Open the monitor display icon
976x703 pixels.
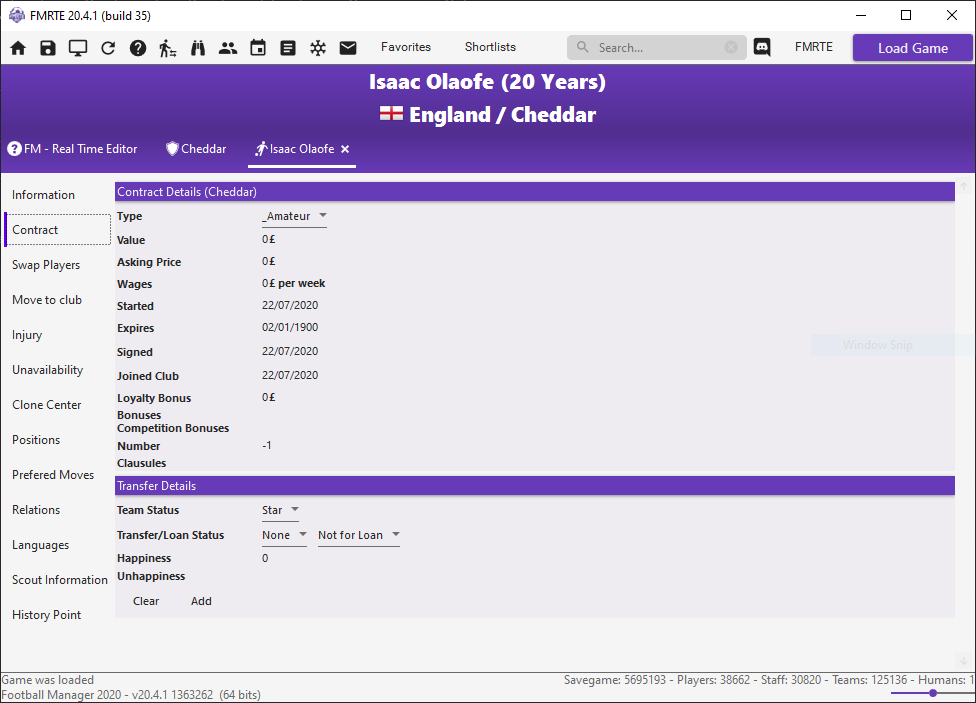[x=78, y=48]
